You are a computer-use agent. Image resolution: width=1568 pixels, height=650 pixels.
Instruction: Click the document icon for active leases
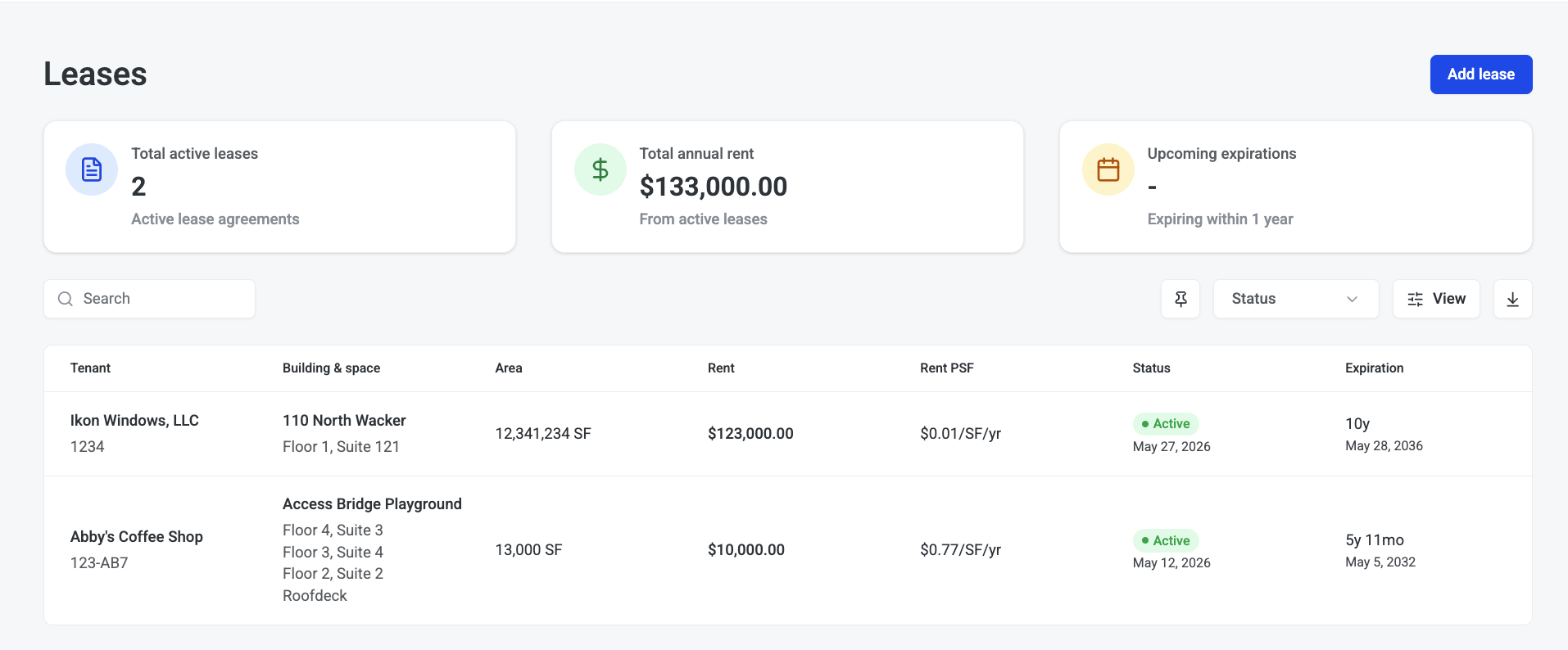[92, 169]
